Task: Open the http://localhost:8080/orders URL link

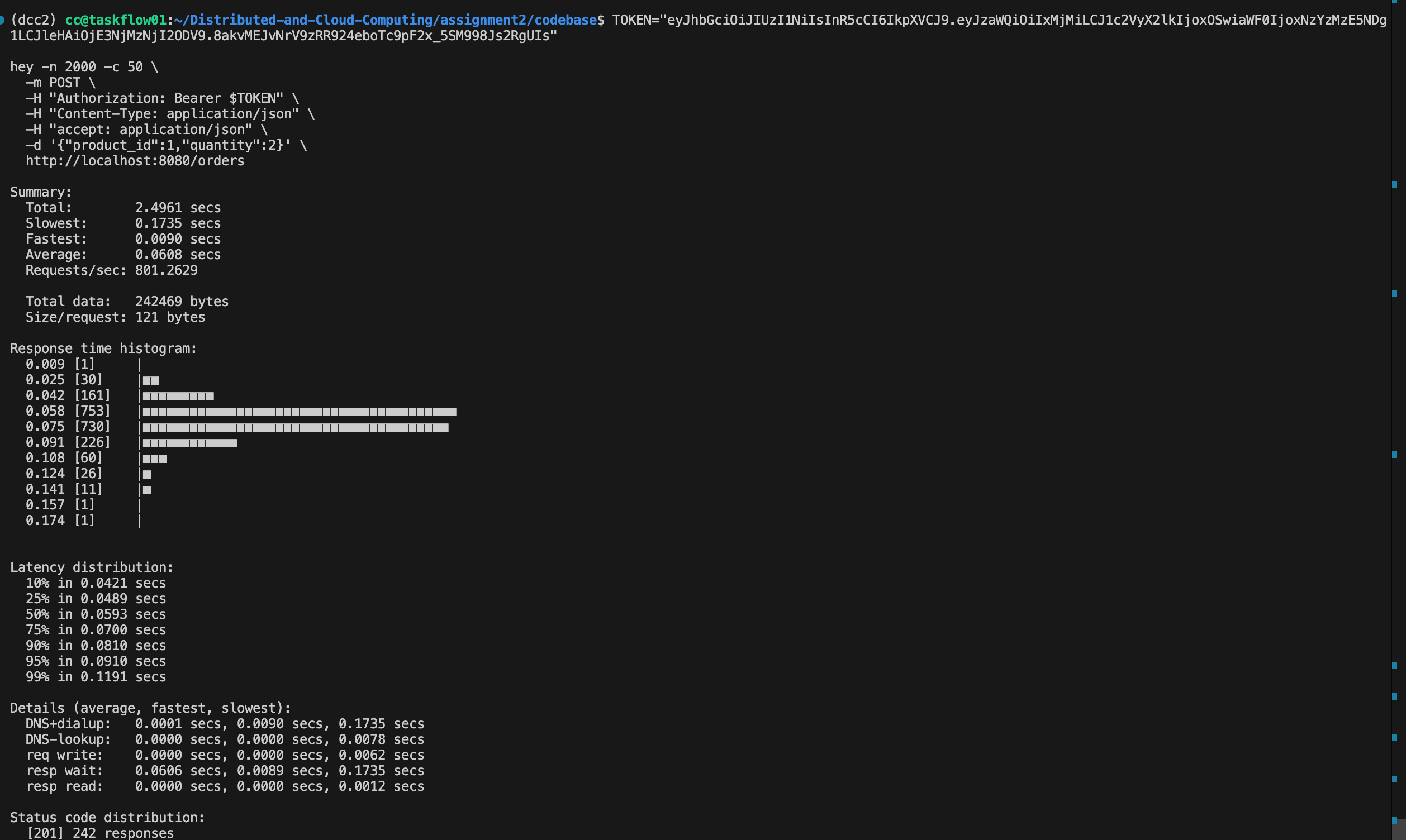Action: coord(135,161)
